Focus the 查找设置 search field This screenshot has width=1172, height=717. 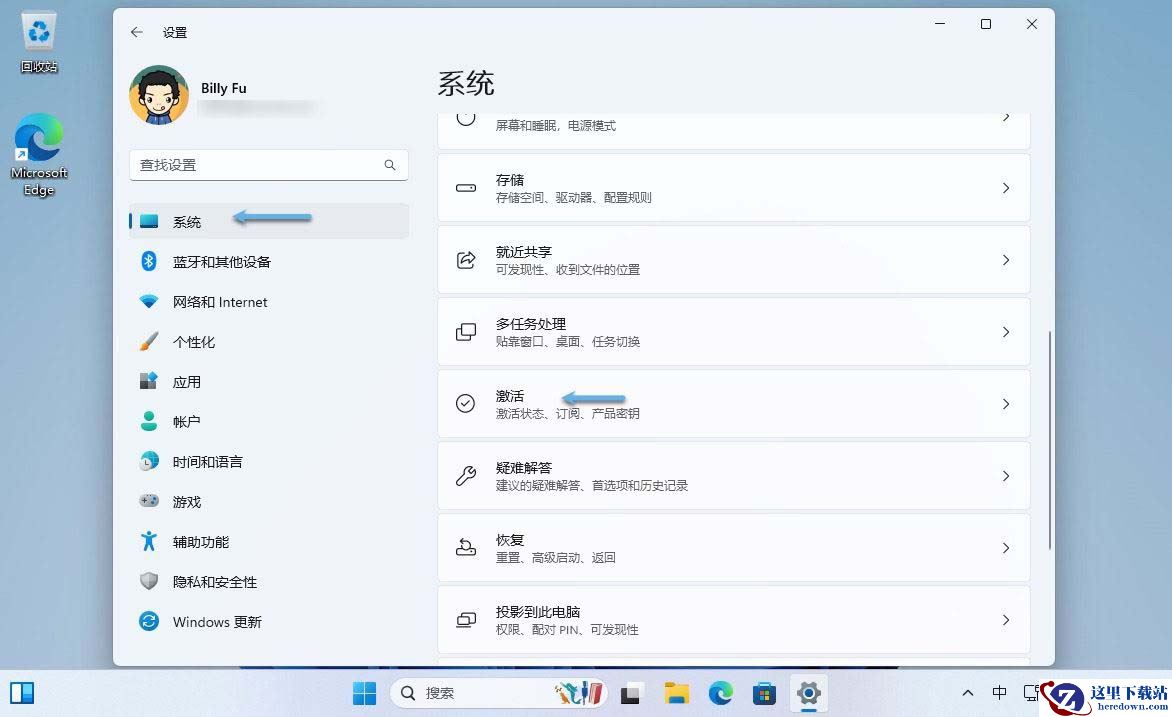coord(269,165)
